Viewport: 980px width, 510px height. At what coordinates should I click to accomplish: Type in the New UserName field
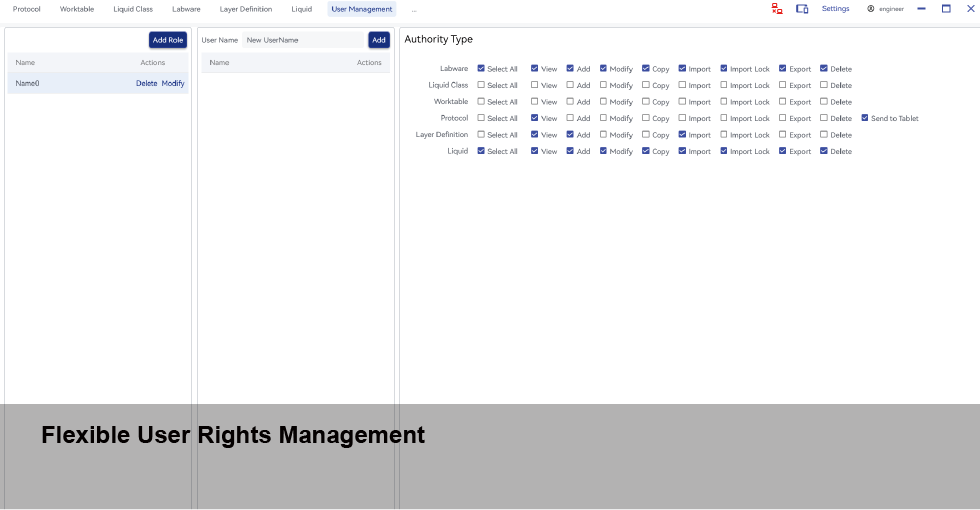(303, 40)
